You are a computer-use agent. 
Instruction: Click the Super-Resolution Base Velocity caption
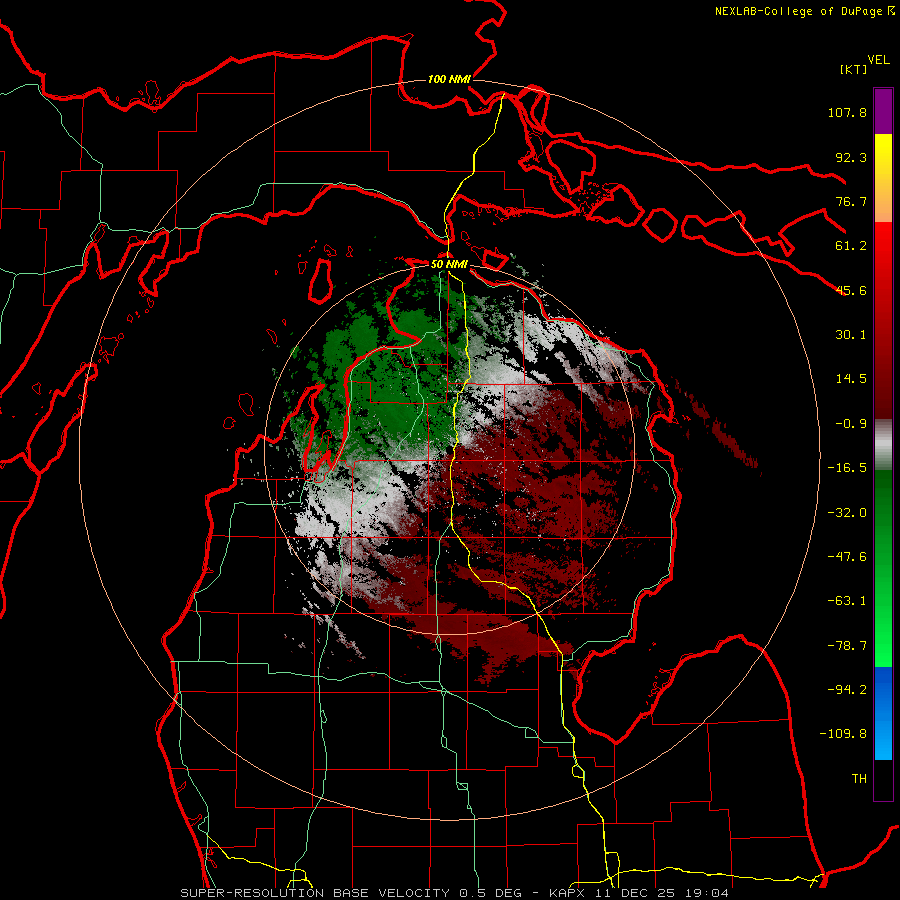tap(455, 893)
